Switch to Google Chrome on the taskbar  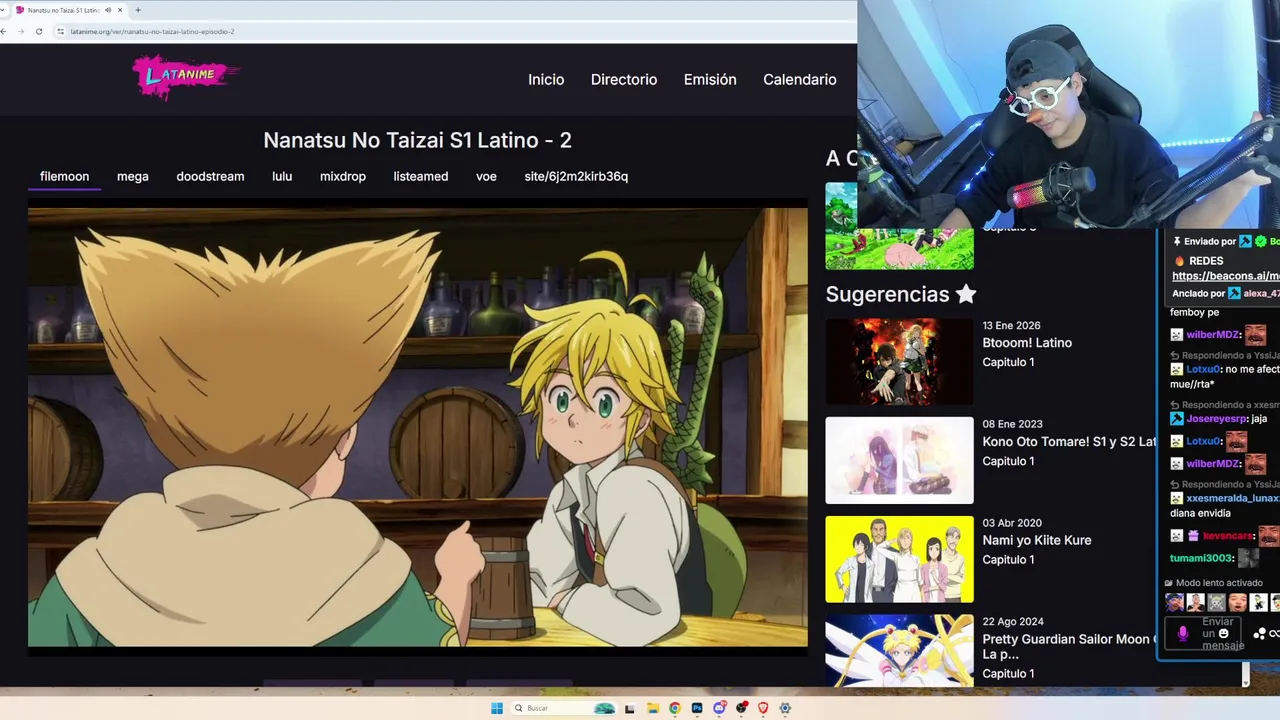[x=675, y=708]
